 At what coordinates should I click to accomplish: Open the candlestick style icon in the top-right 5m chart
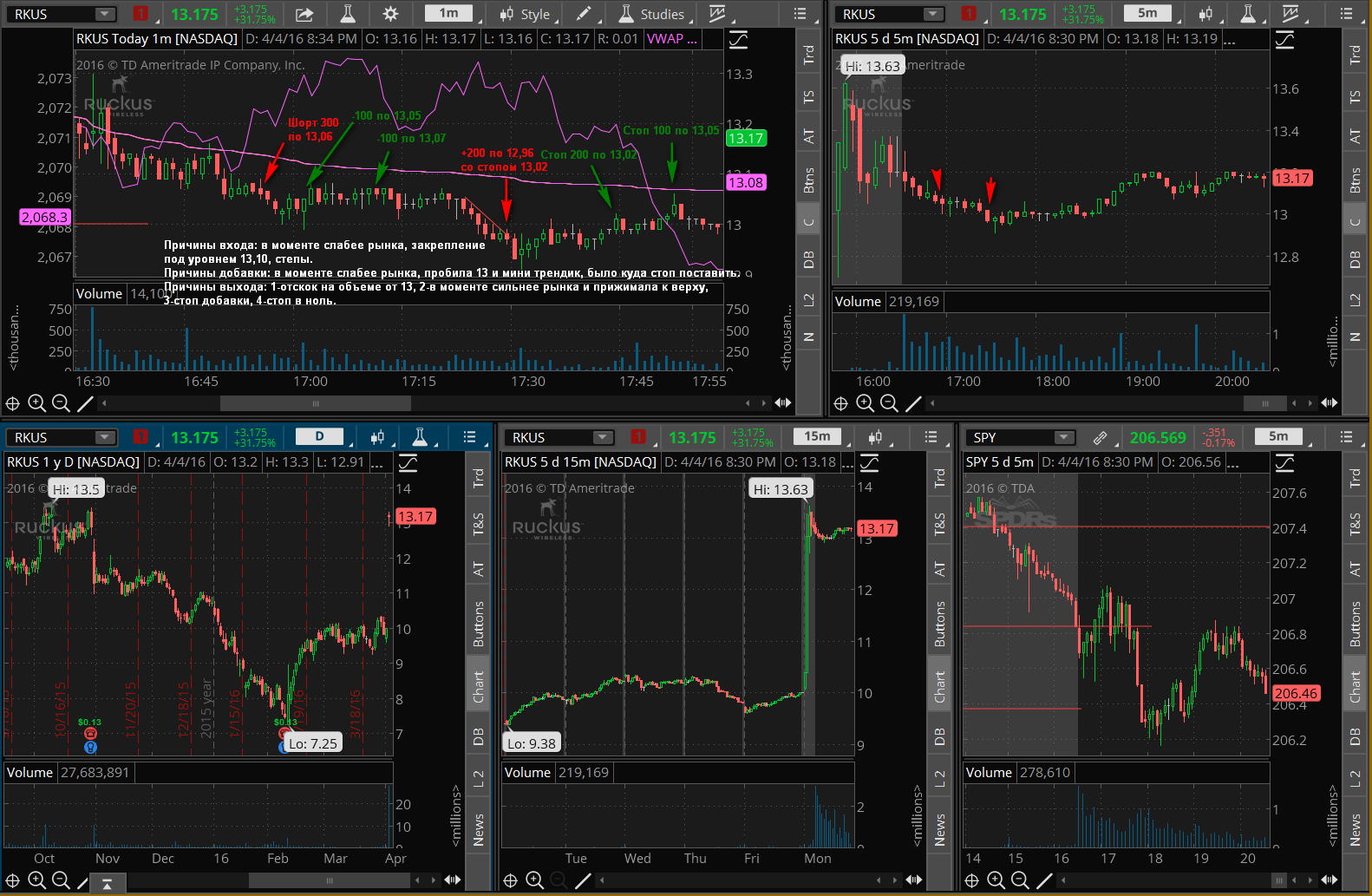tap(1205, 14)
